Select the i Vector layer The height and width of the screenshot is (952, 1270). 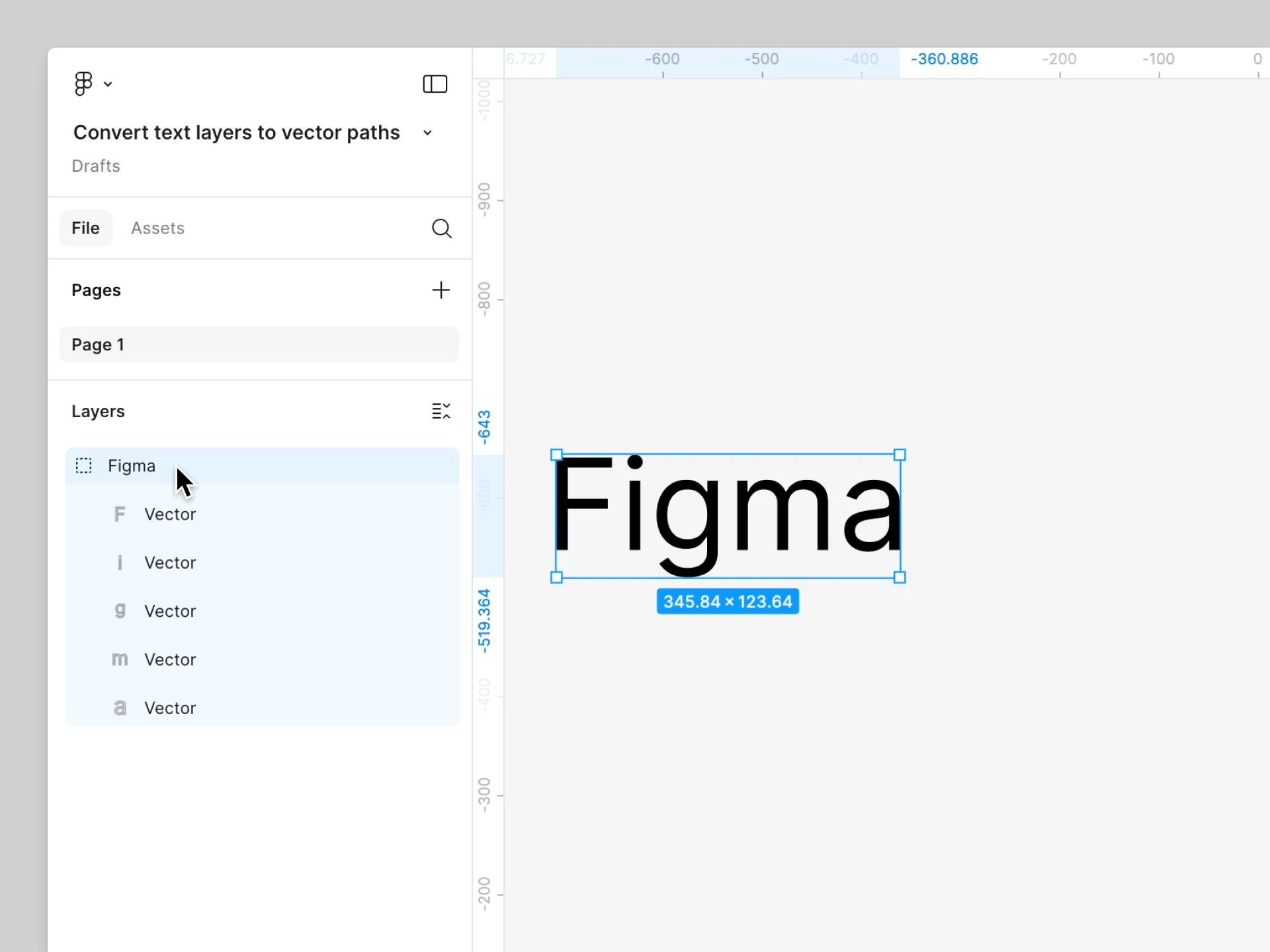[170, 563]
